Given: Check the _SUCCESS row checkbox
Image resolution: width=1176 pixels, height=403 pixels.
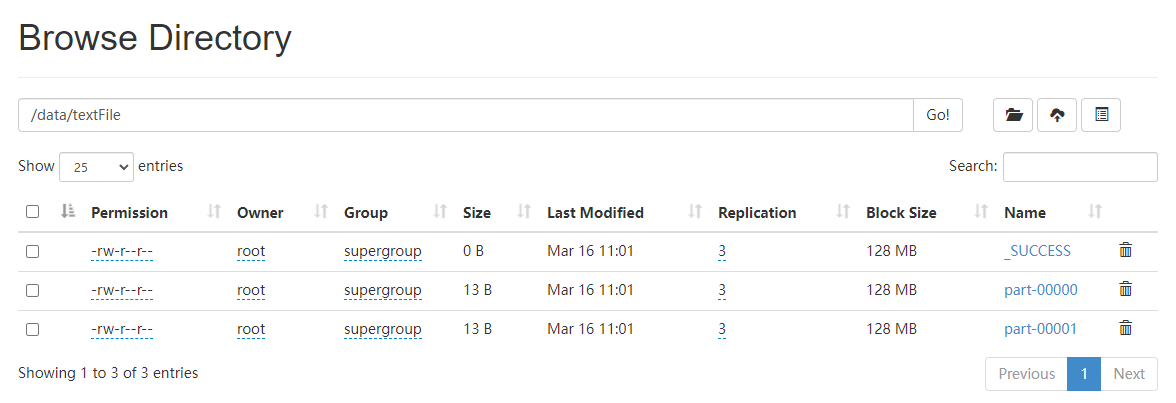Looking at the screenshot, I should [x=32, y=251].
